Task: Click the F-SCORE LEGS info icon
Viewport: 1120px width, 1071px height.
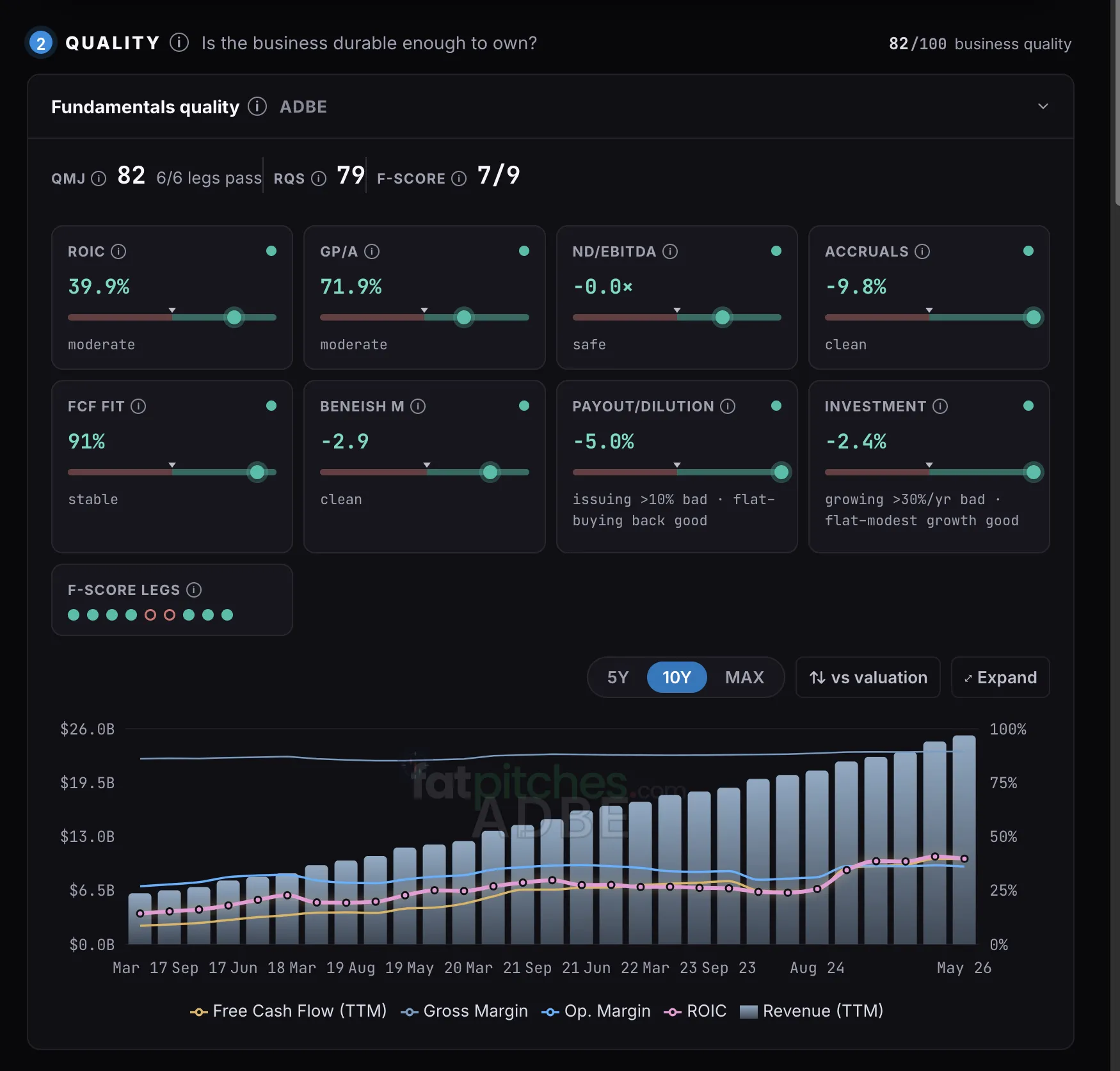Action: click(194, 590)
